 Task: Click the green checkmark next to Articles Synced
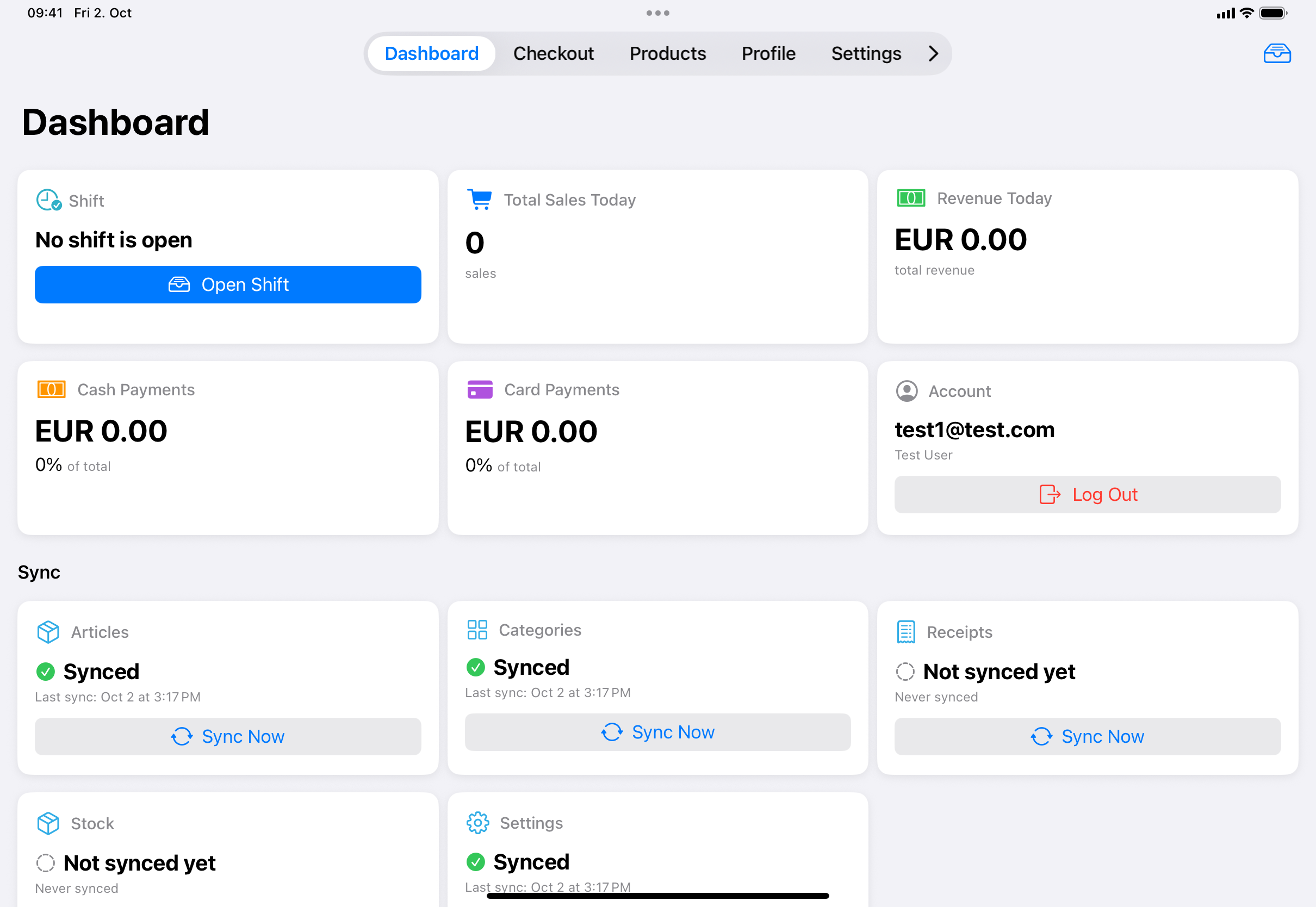[x=46, y=672]
